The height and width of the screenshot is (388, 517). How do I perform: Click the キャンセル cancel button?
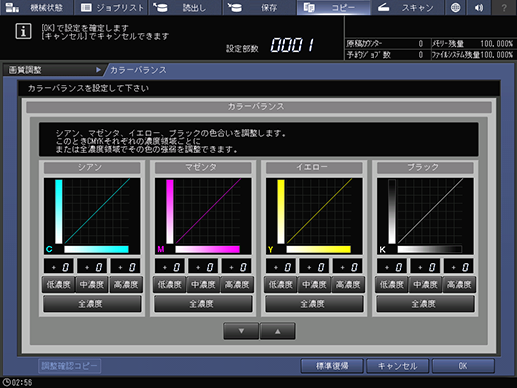[397, 366]
